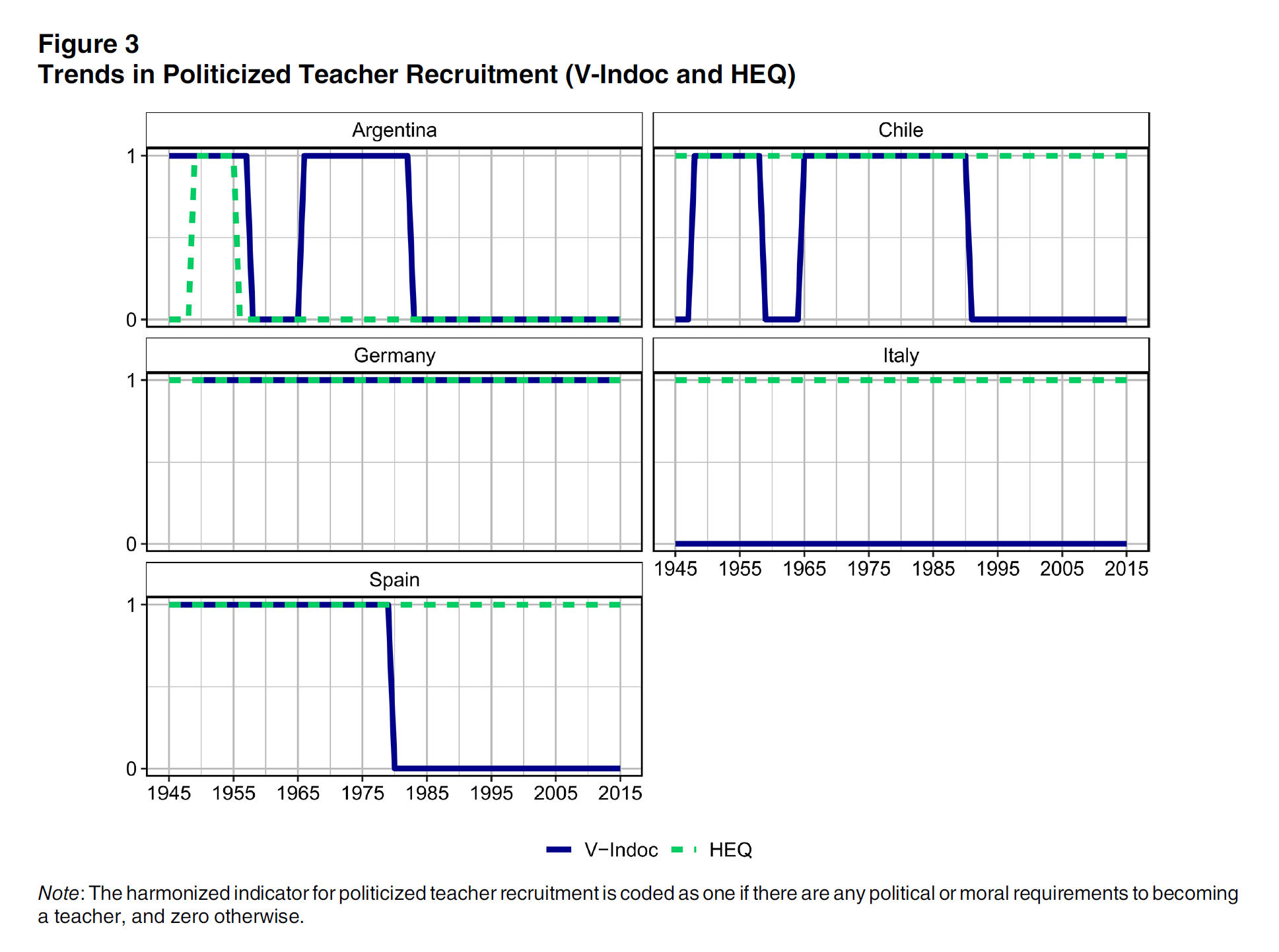Click the Italy panel header label

900,355
